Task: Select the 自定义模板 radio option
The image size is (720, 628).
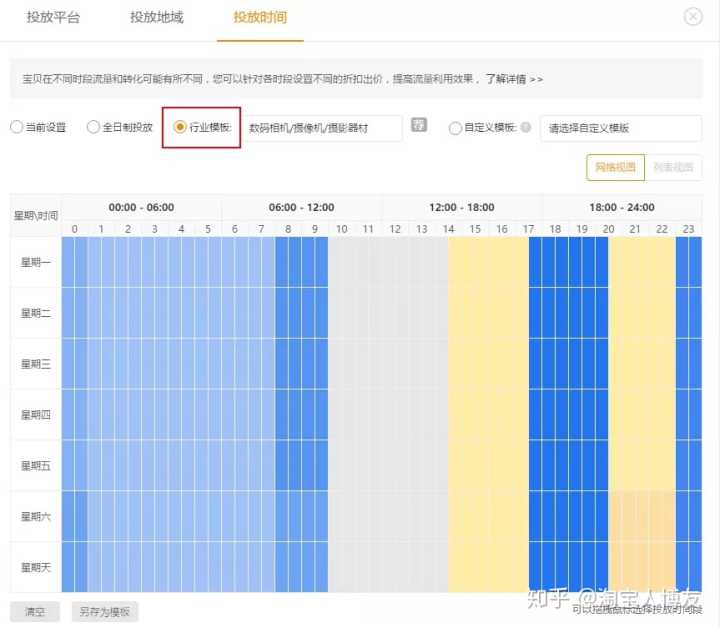Action: click(x=456, y=128)
